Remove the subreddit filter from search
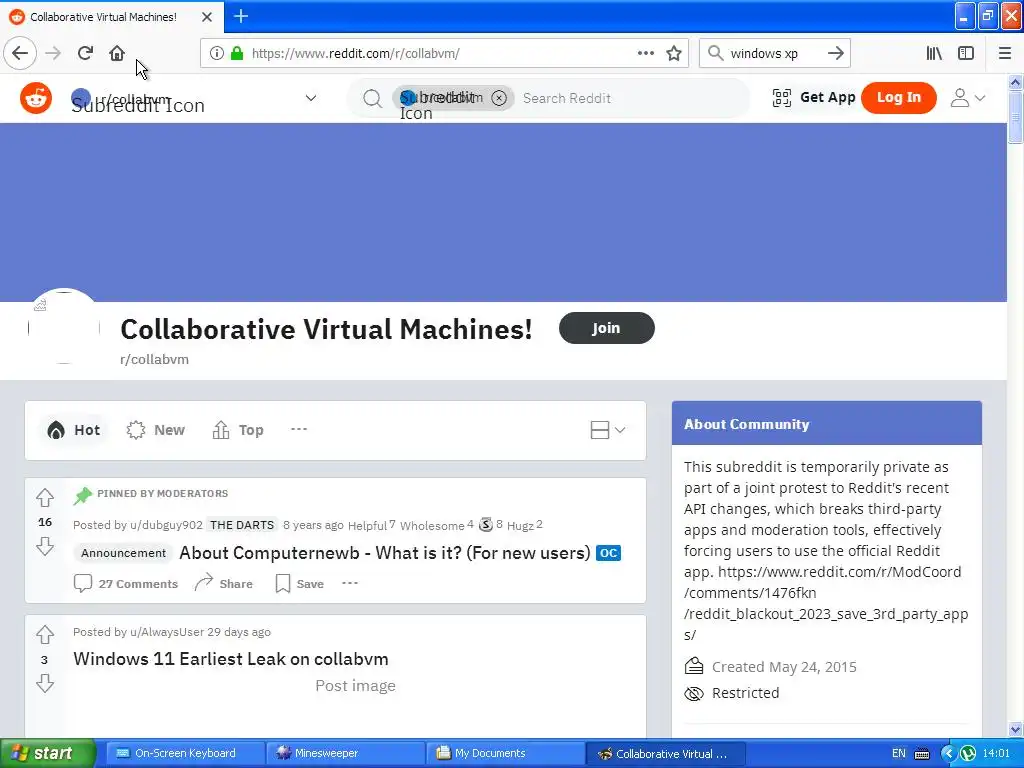1024x768 pixels. coord(499,98)
